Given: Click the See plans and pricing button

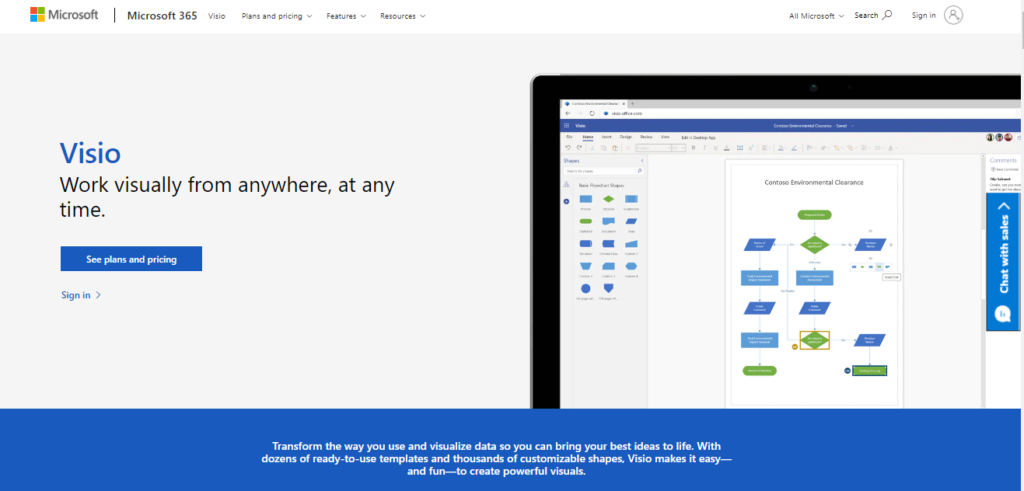Looking at the screenshot, I should (x=131, y=259).
